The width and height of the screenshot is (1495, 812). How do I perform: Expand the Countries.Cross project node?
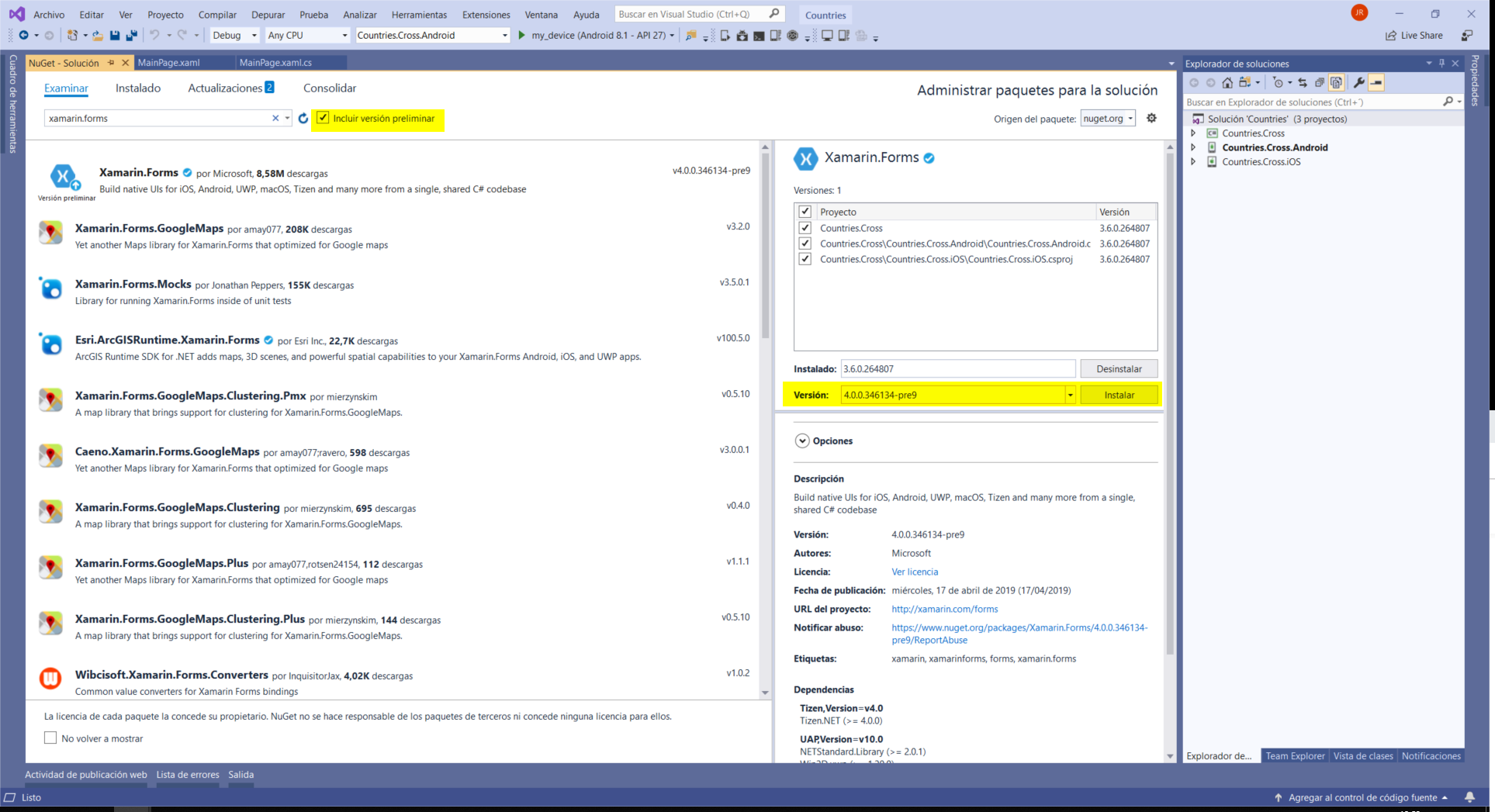click(x=1193, y=133)
